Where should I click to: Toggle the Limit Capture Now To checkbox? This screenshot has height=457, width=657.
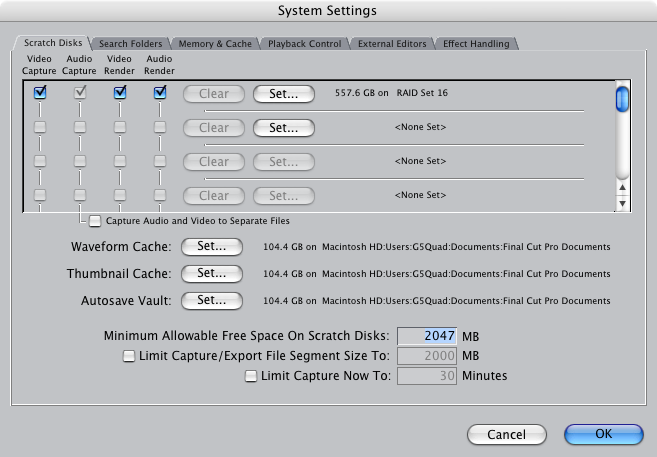tap(251, 376)
